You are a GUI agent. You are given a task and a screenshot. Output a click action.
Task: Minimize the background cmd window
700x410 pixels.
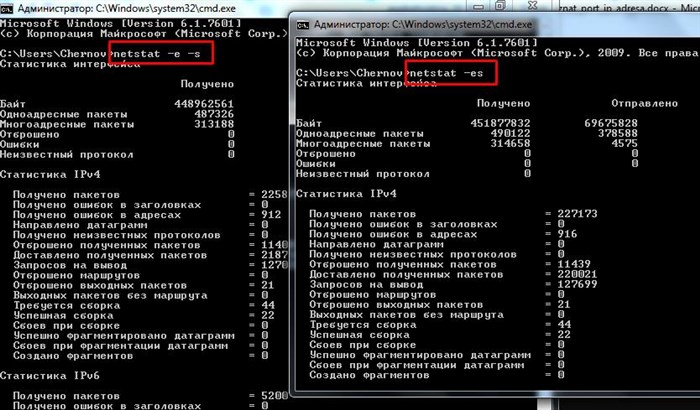tap(479, 6)
